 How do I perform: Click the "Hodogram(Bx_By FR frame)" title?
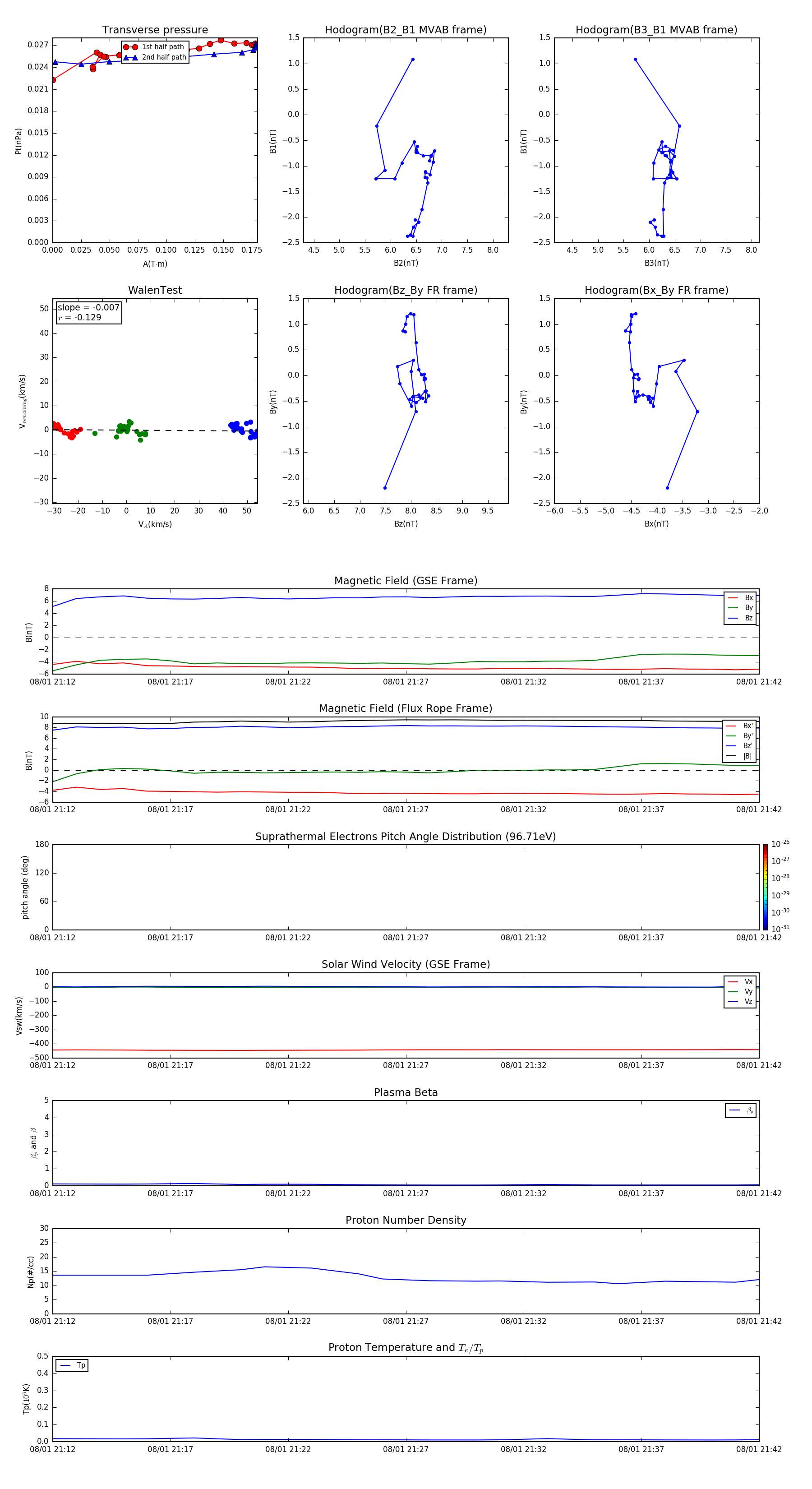click(x=656, y=290)
